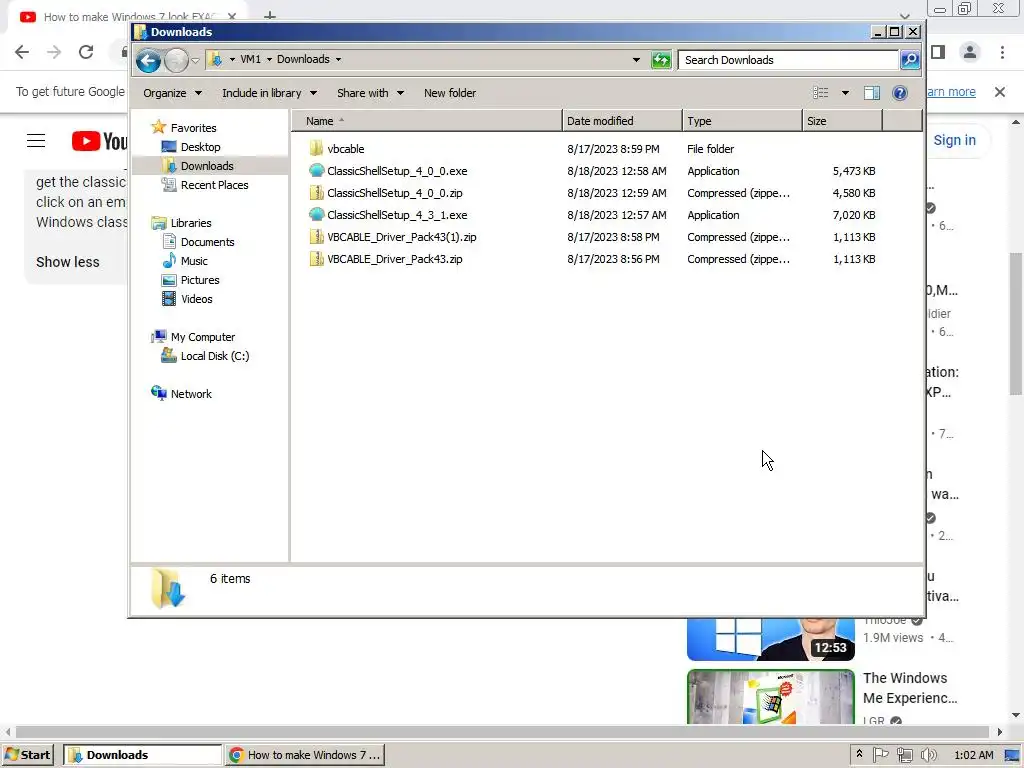Open YouTube hamburger guide menu
Image resolution: width=1024 pixels, height=768 pixels.
pyautogui.click(x=36, y=140)
